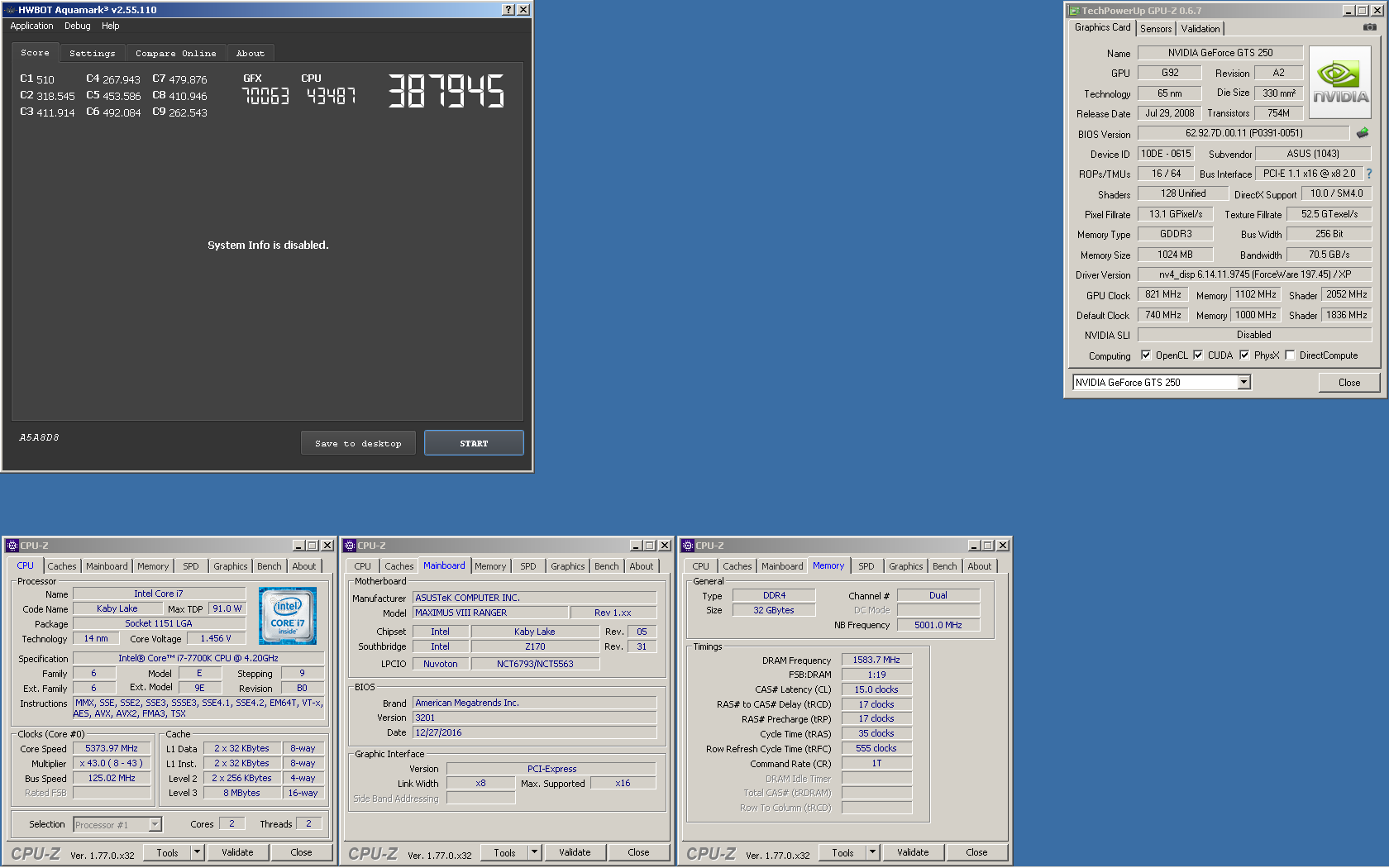Click the Multiplier x 43.0 value
The image size is (1389, 868).
112,763
